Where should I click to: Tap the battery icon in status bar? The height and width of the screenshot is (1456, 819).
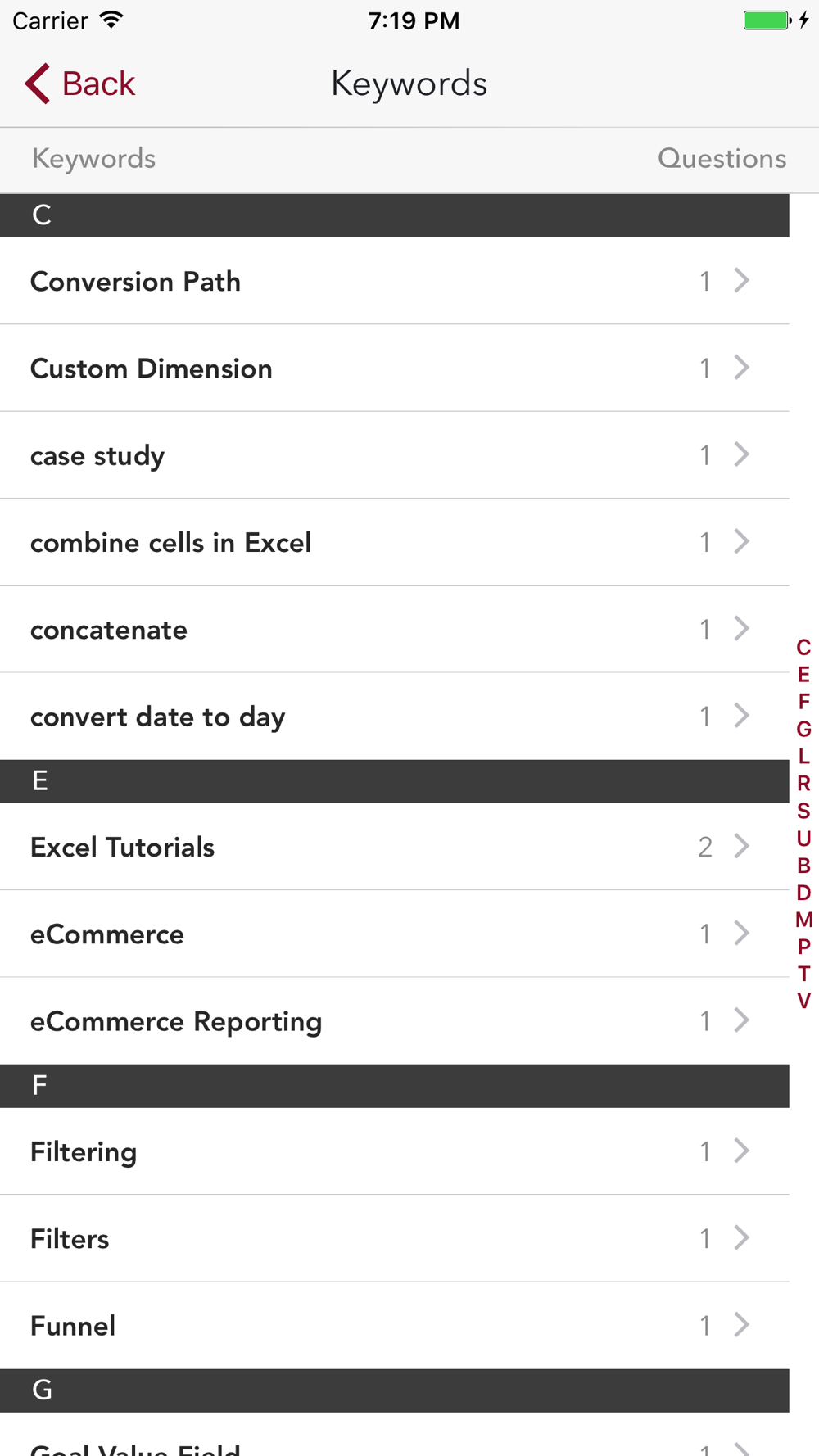(767, 20)
